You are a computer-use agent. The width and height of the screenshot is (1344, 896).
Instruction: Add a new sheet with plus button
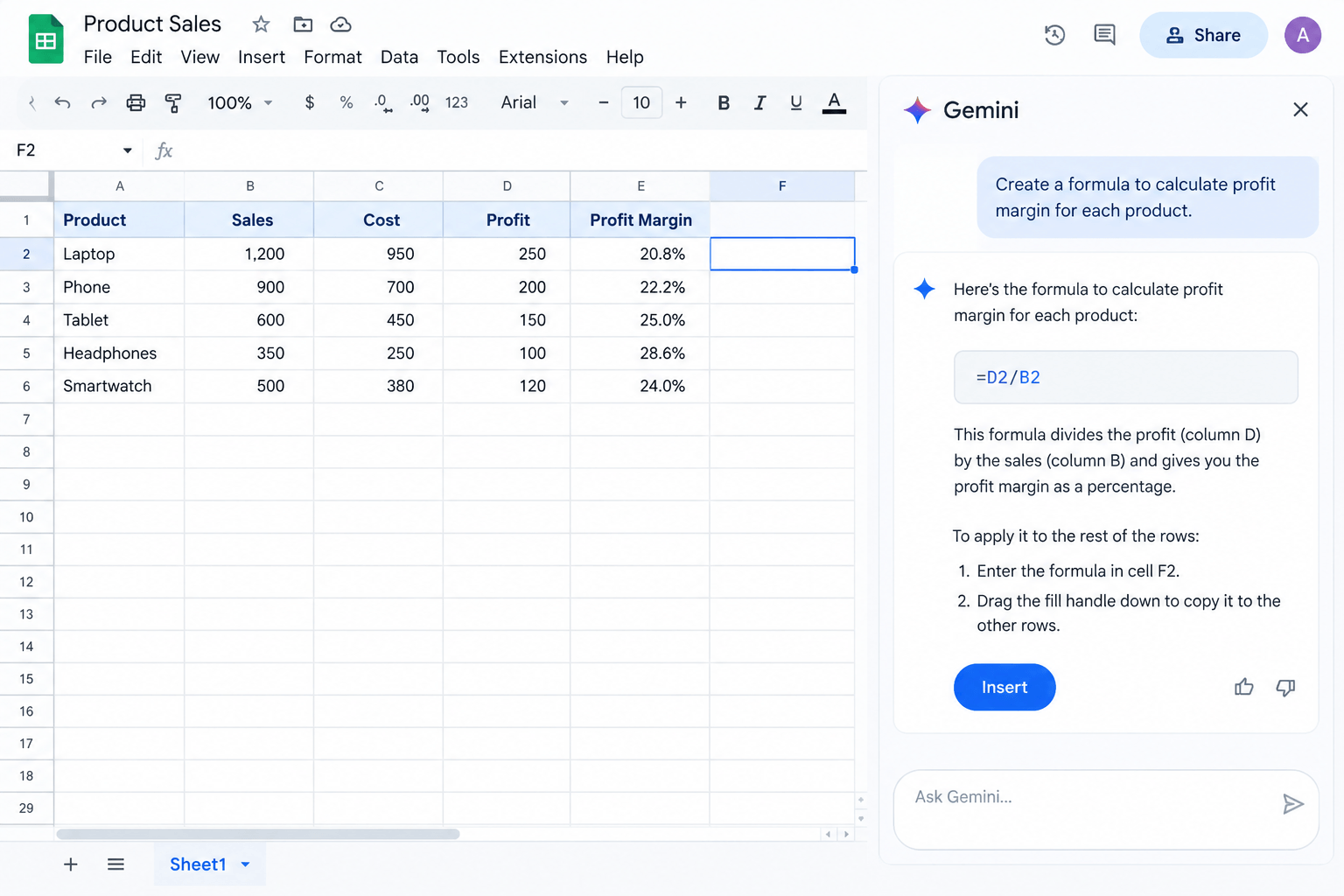(71, 864)
